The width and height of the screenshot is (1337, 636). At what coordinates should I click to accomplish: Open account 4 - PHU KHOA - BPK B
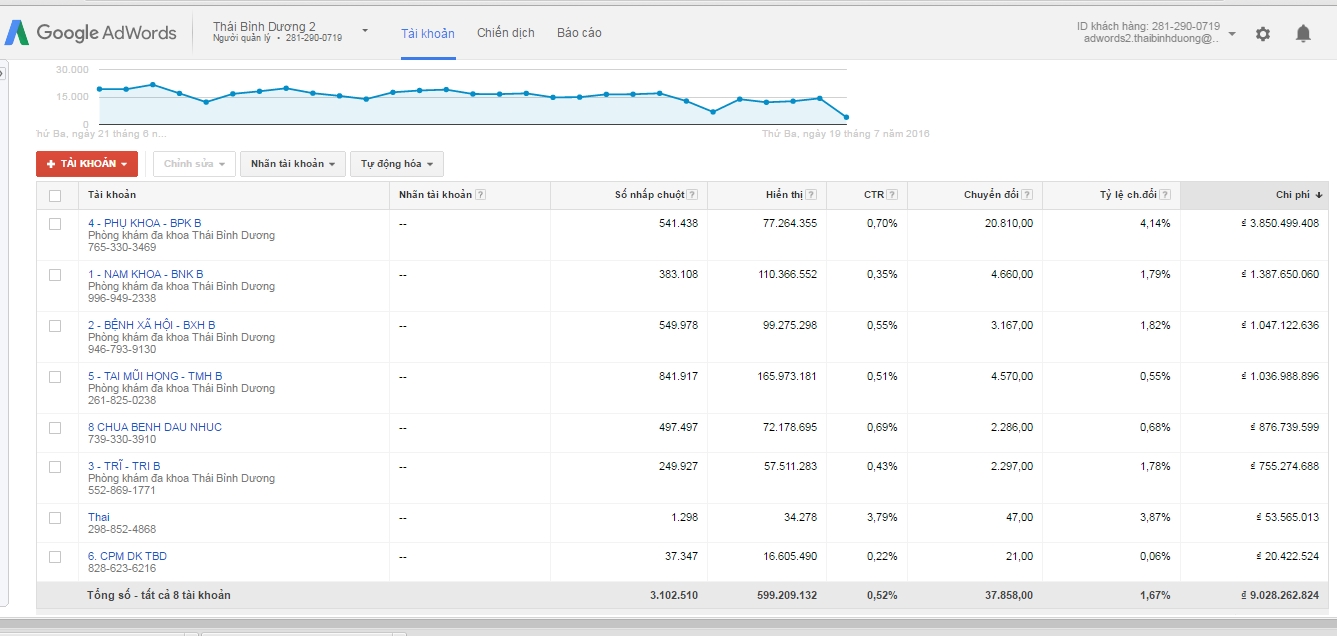[145, 223]
